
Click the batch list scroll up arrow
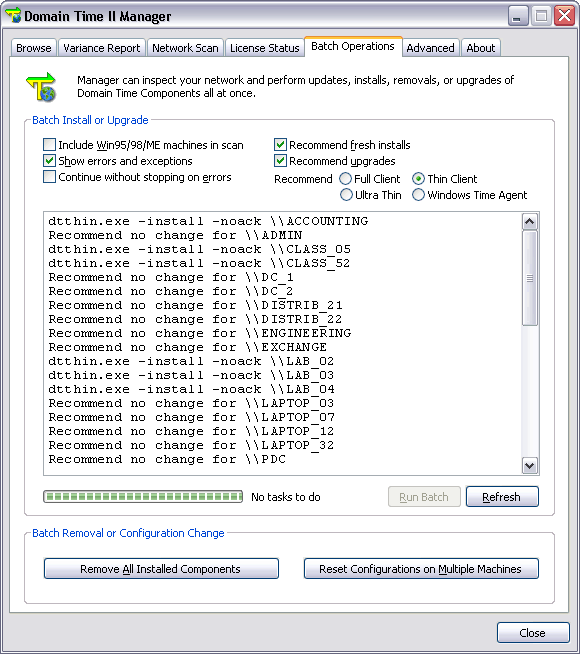pyautogui.click(x=530, y=221)
